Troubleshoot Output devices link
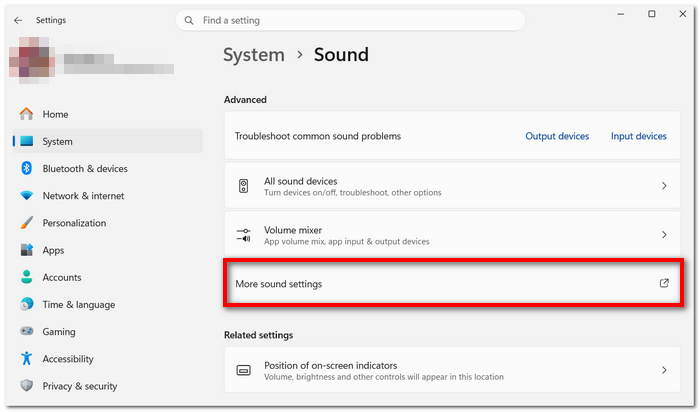700x412 pixels. pyautogui.click(x=557, y=136)
